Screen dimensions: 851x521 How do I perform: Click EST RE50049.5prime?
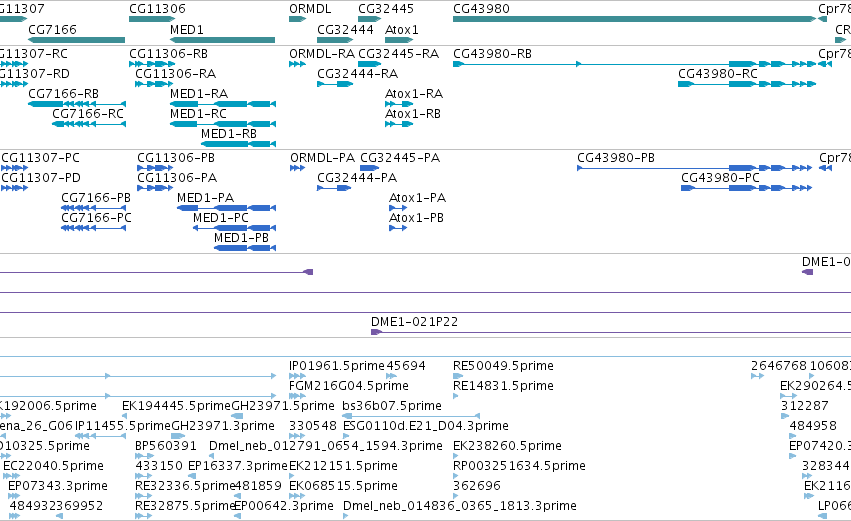tap(503, 366)
